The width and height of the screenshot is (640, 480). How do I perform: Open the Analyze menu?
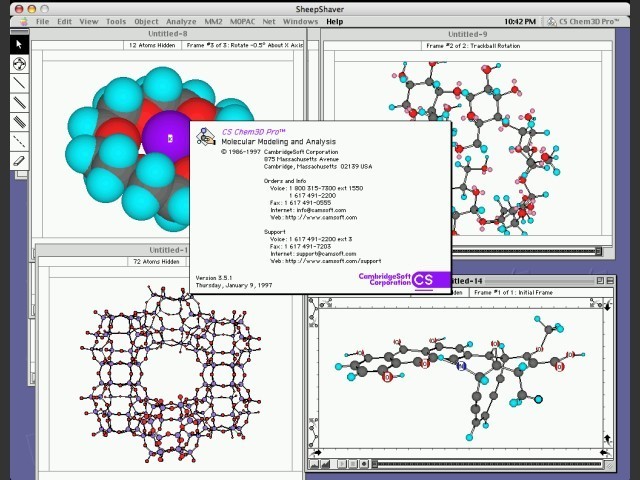[x=181, y=22]
